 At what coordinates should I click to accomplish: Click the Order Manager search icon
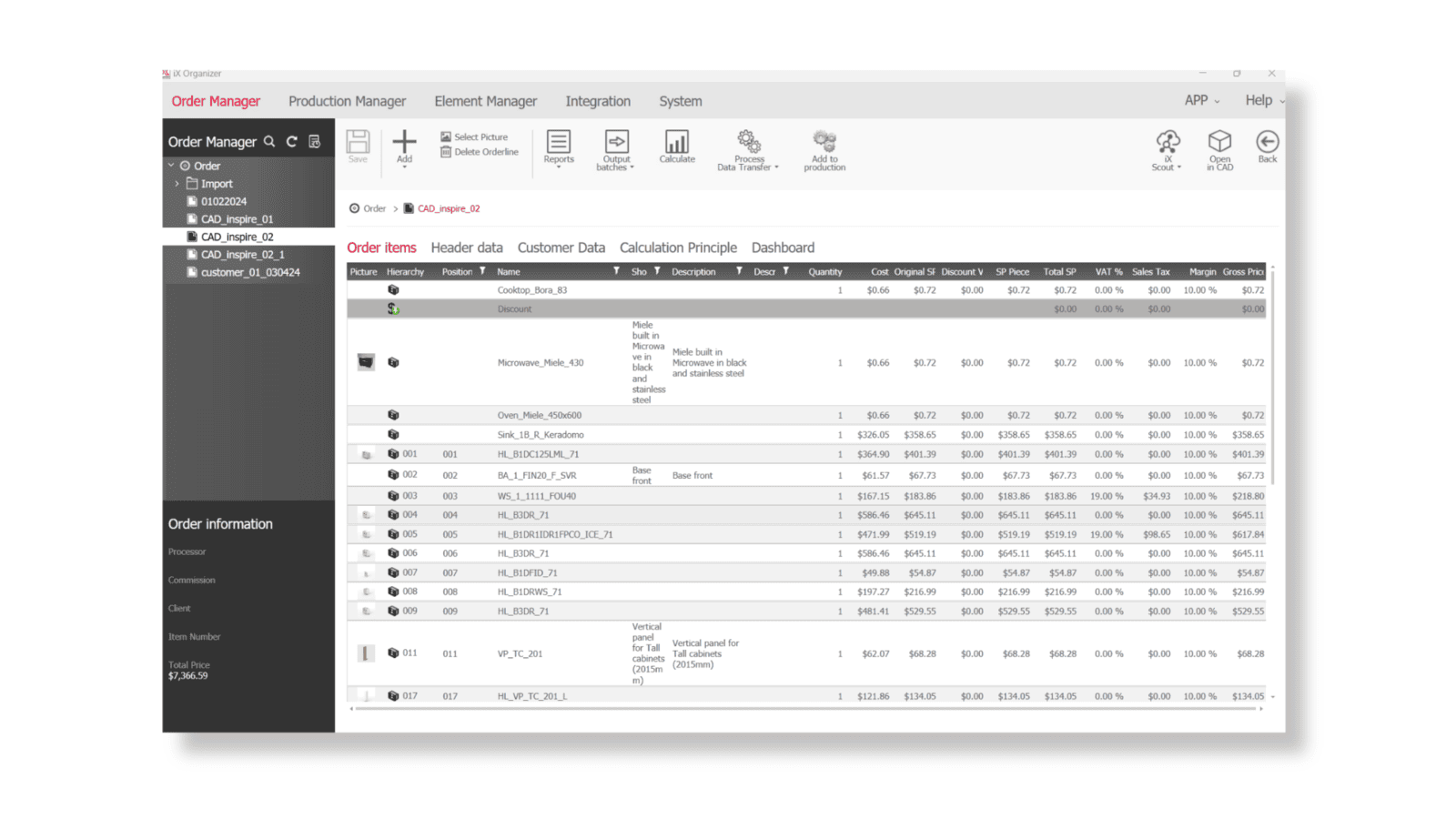(x=269, y=141)
